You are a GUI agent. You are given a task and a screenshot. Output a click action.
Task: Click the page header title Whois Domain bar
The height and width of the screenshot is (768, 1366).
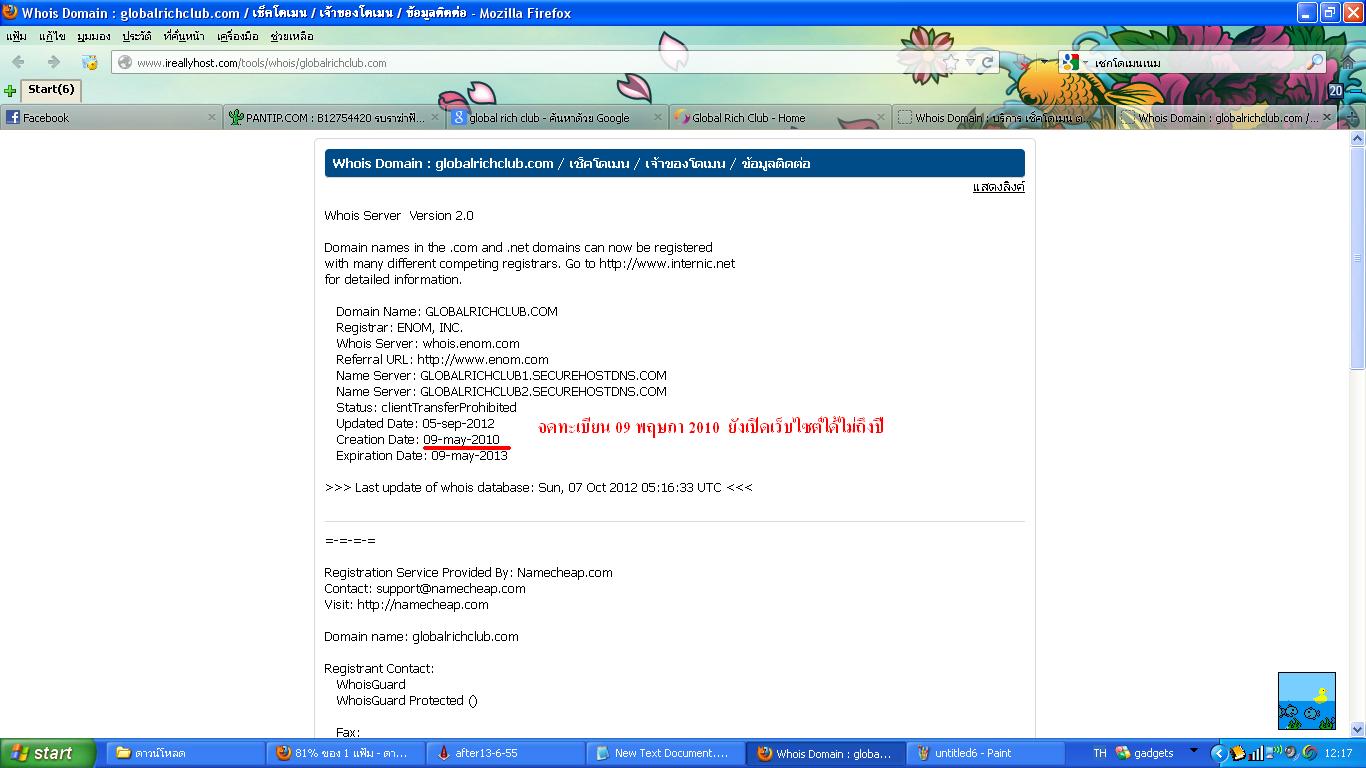tap(674, 163)
